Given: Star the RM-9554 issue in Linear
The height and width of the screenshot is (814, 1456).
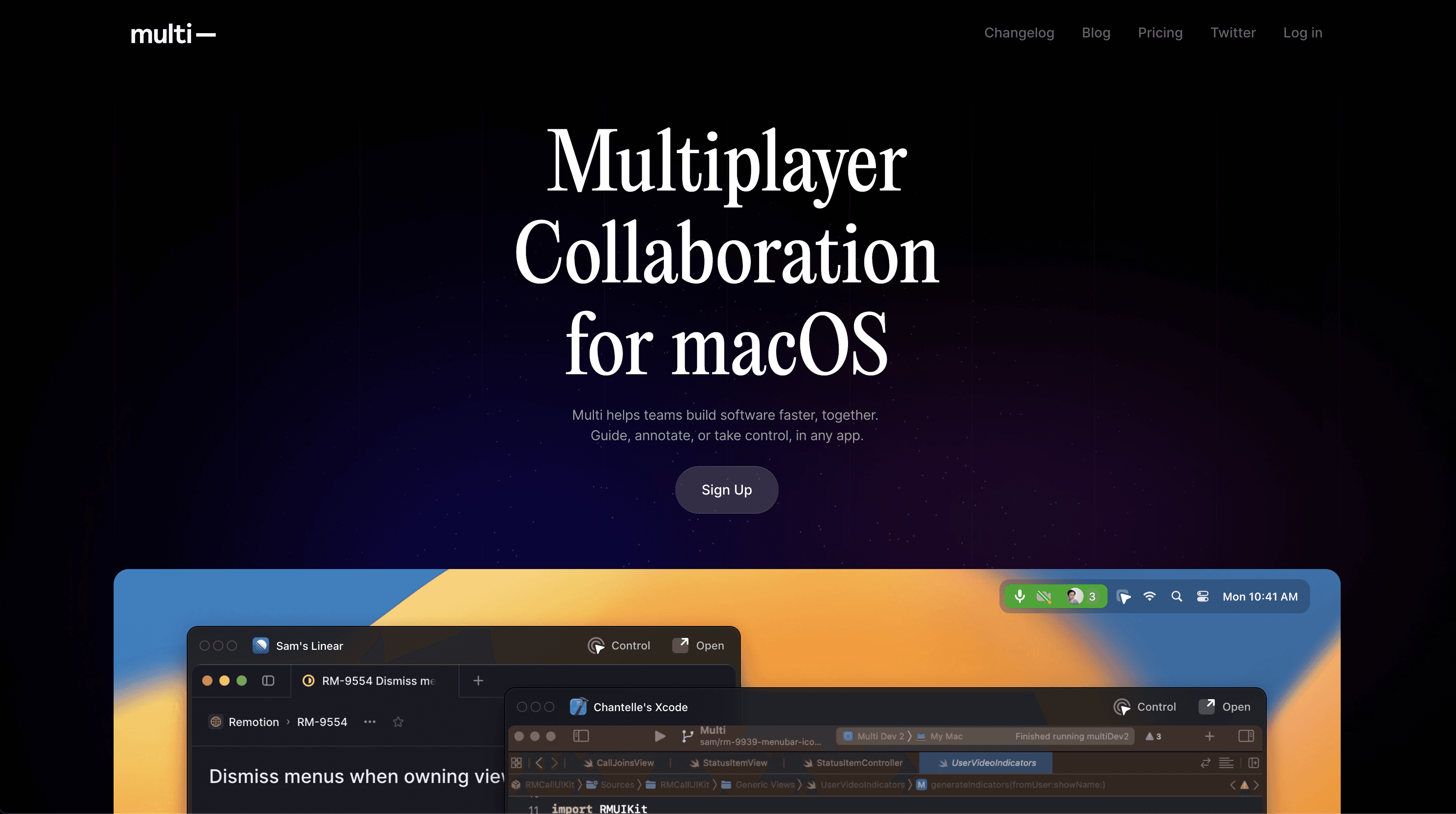Looking at the screenshot, I should point(398,722).
